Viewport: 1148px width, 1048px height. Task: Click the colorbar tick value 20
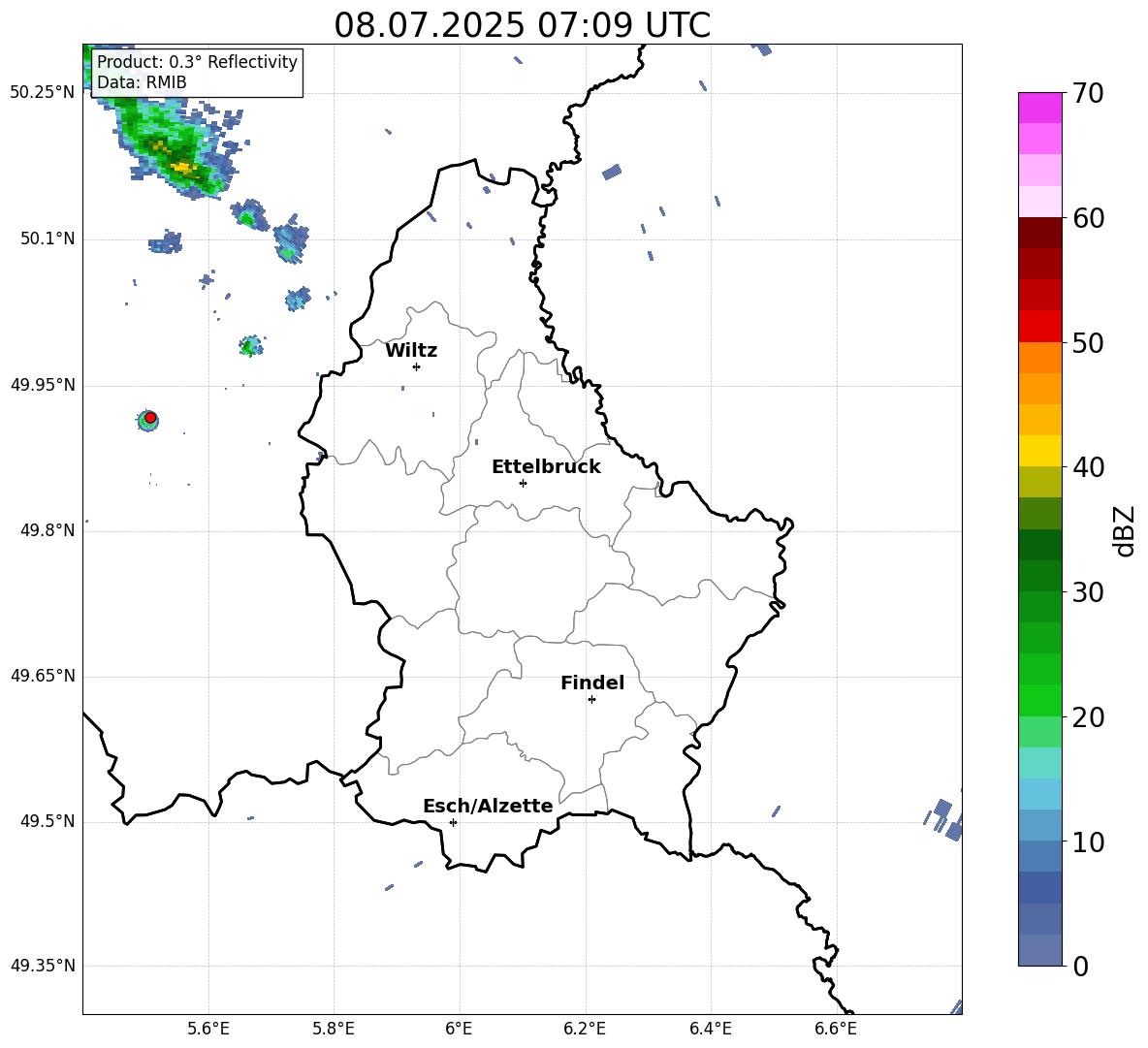coord(1089,717)
